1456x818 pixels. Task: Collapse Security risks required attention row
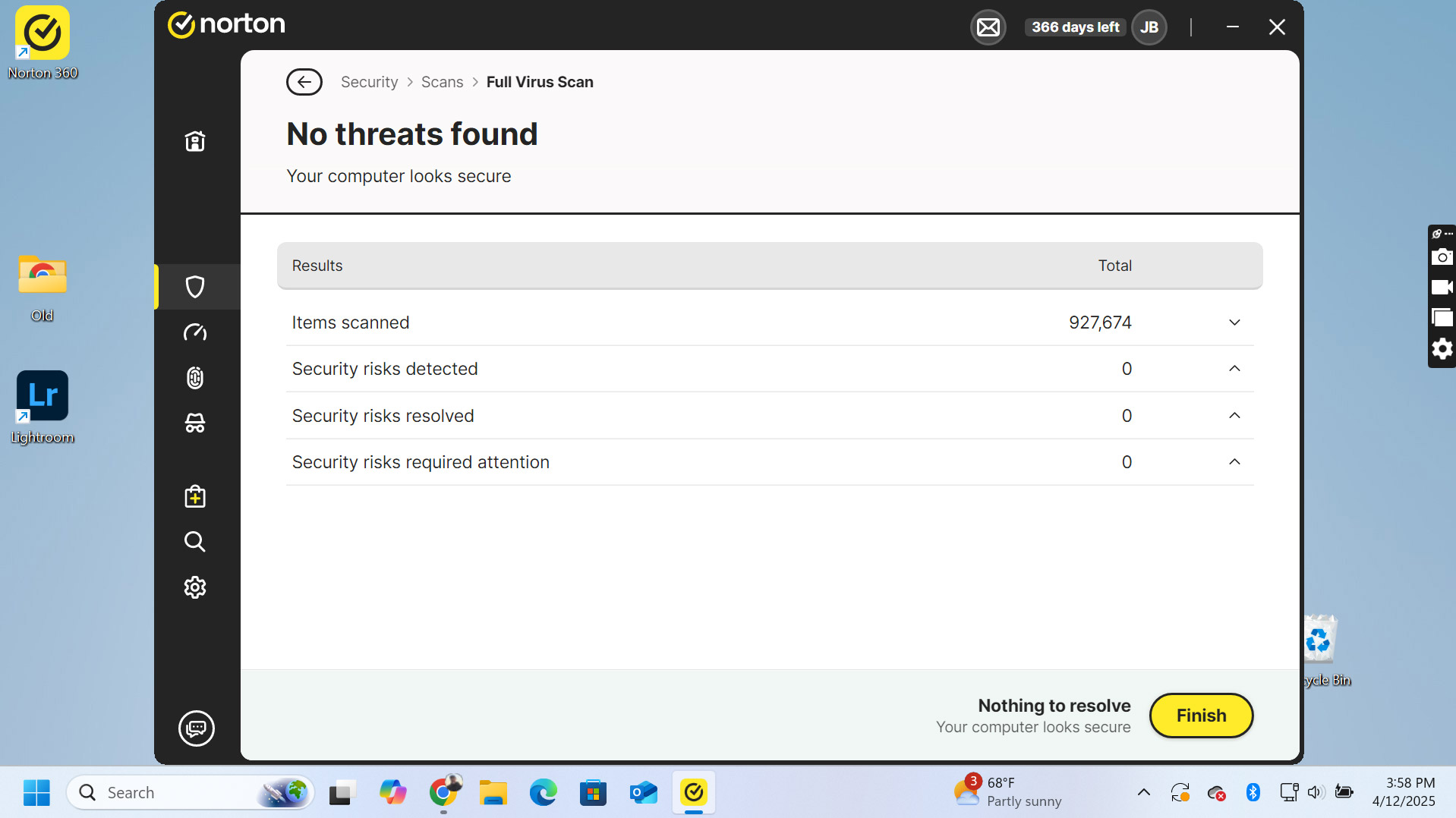pyautogui.click(x=1234, y=462)
